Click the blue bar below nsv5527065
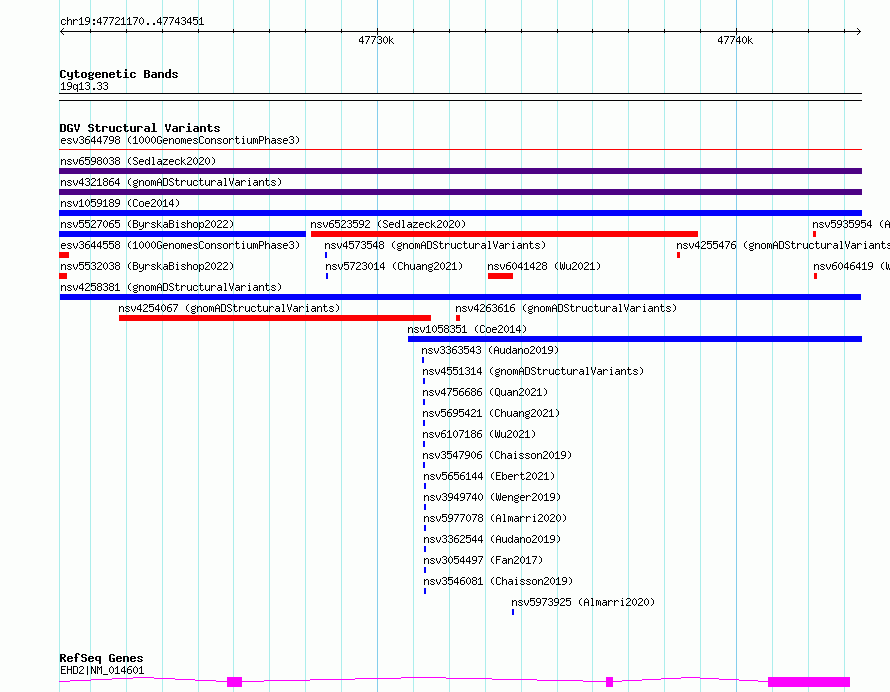This screenshot has width=890, height=692. 183,234
